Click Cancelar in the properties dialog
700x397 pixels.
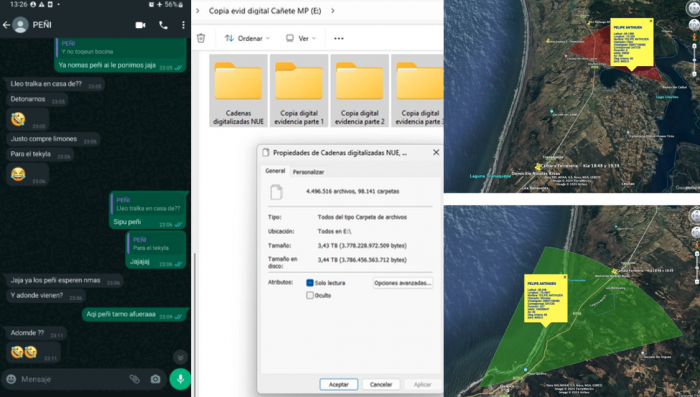tap(381, 384)
